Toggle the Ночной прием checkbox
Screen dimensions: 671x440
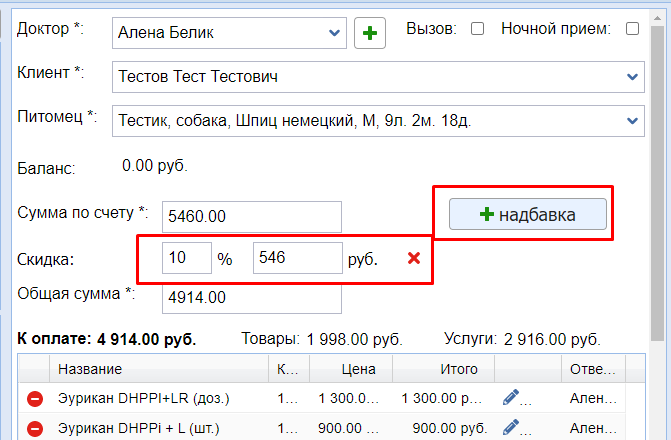[x=632, y=29]
